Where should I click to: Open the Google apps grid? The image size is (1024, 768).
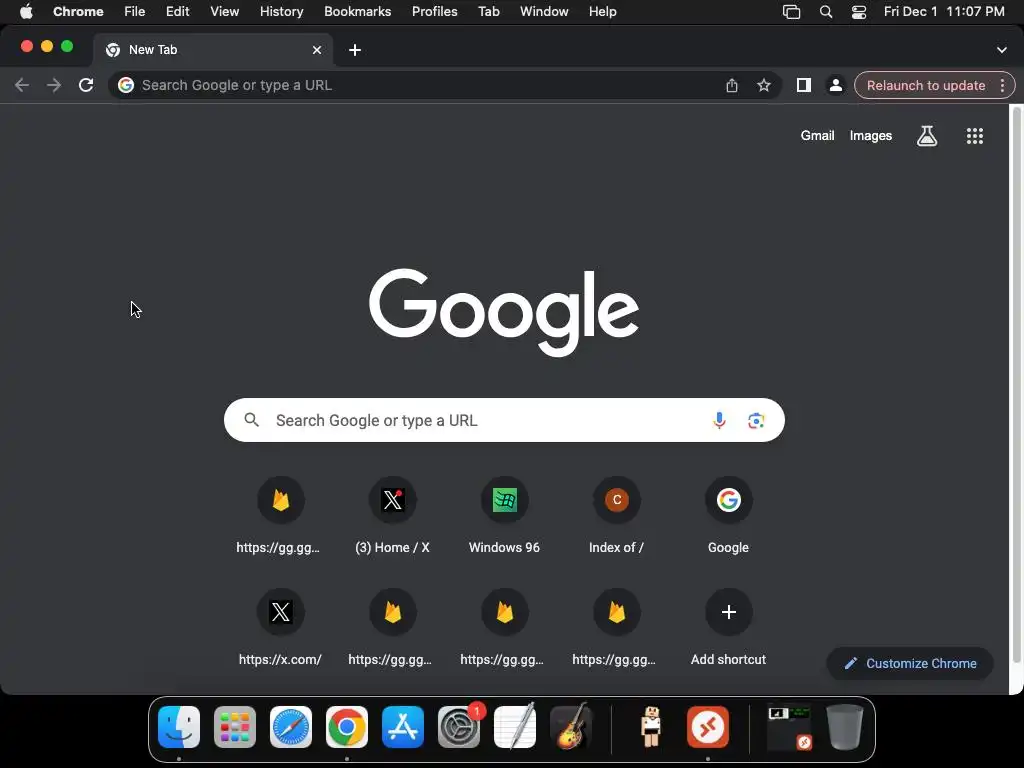pos(974,136)
